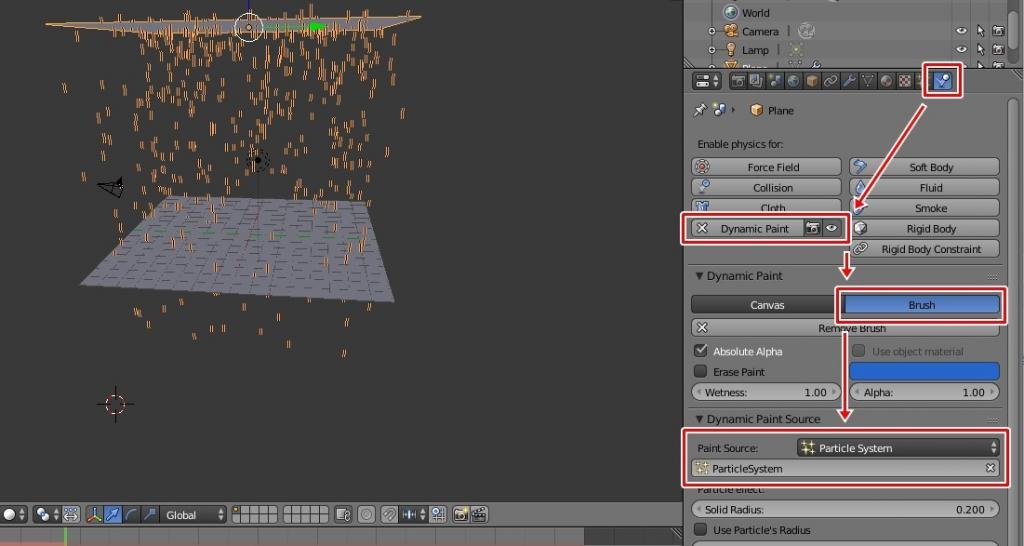Click the Lamp bulb icon in outliner
This screenshot has width=1024, height=546.
pos(731,50)
